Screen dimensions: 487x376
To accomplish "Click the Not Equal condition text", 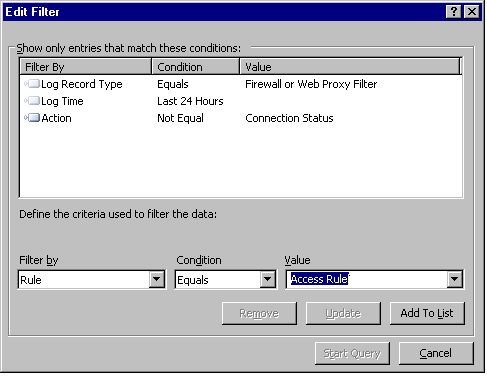I will tap(180, 118).
